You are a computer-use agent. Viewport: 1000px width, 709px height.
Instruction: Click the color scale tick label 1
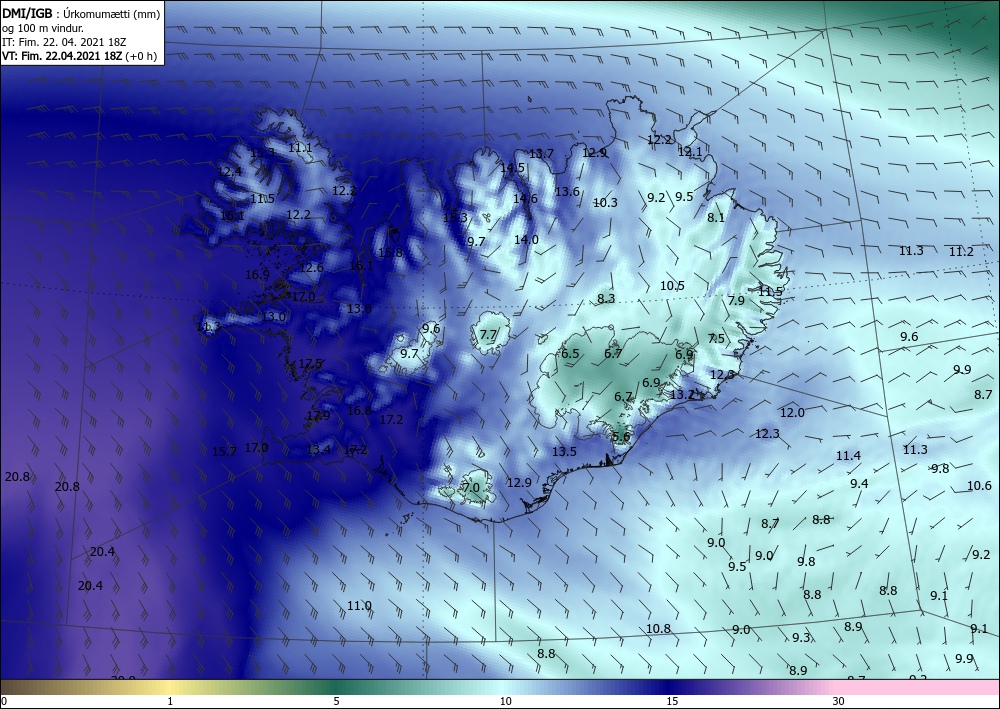click(170, 702)
